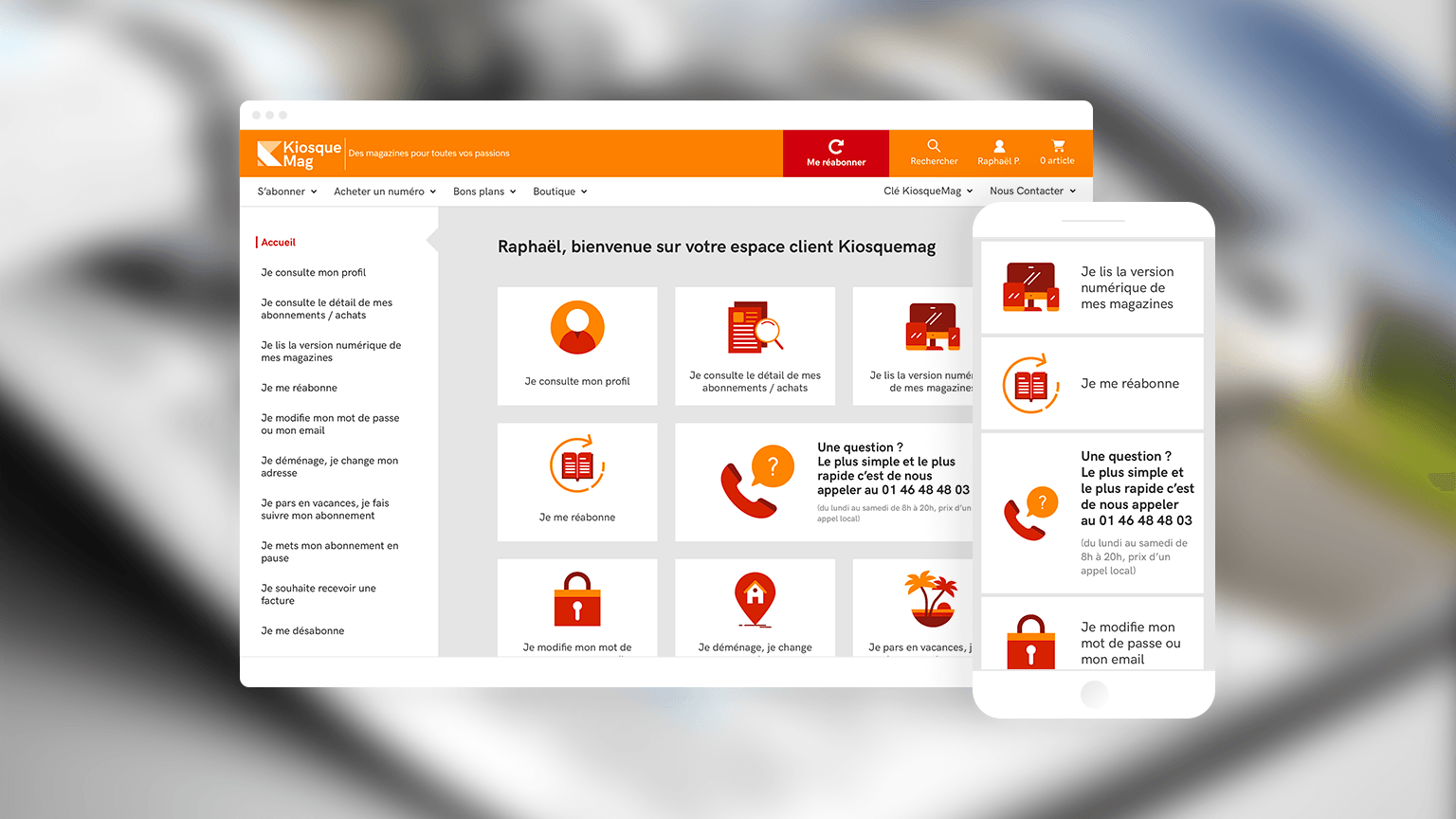Tap Je modifie mon mot de passe on phone
1456x819 pixels.
(1131, 644)
